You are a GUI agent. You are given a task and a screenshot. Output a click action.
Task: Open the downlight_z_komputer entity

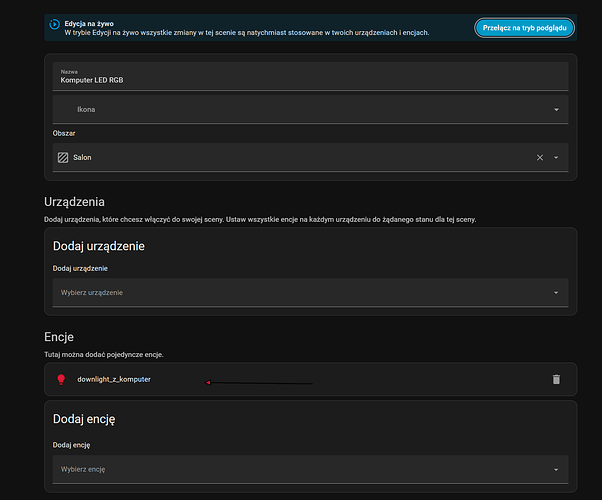[x=114, y=379]
